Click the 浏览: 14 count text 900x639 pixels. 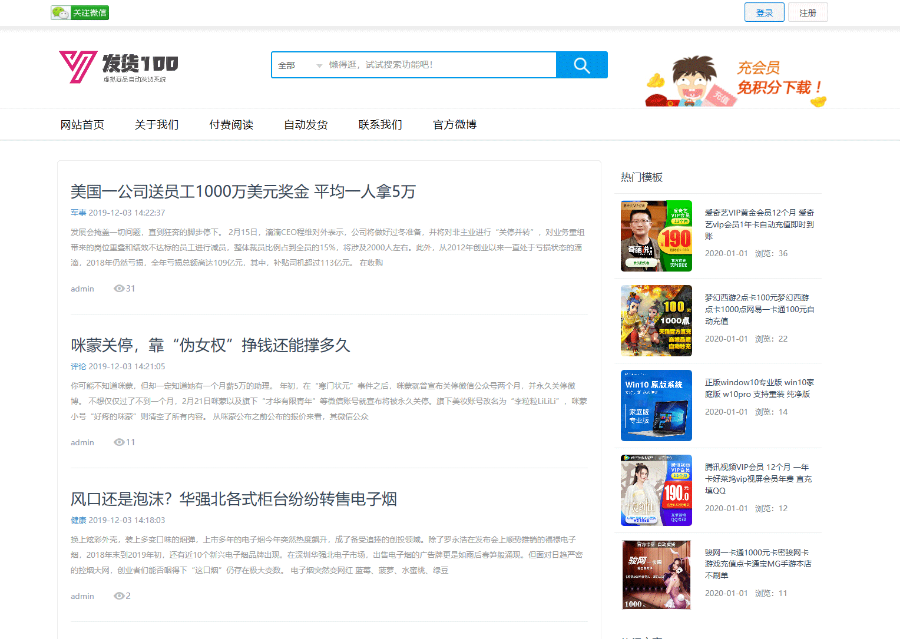coord(771,412)
